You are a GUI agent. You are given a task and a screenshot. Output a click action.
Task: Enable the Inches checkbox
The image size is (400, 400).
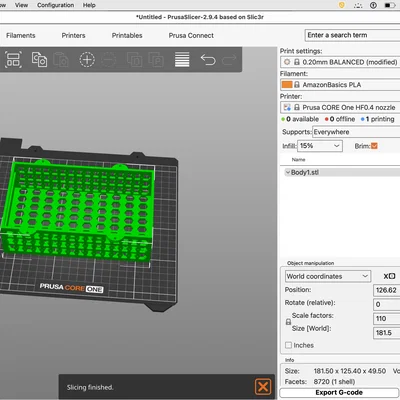[x=289, y=345]
